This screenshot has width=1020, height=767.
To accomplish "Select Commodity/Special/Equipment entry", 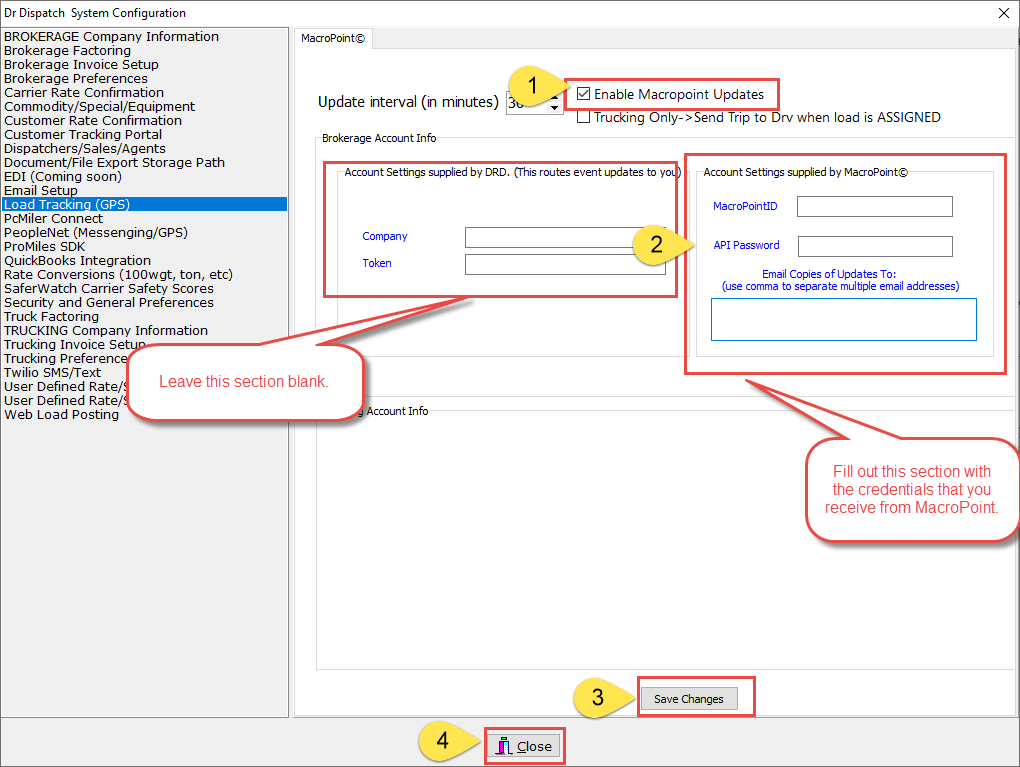I will [100, 107].
